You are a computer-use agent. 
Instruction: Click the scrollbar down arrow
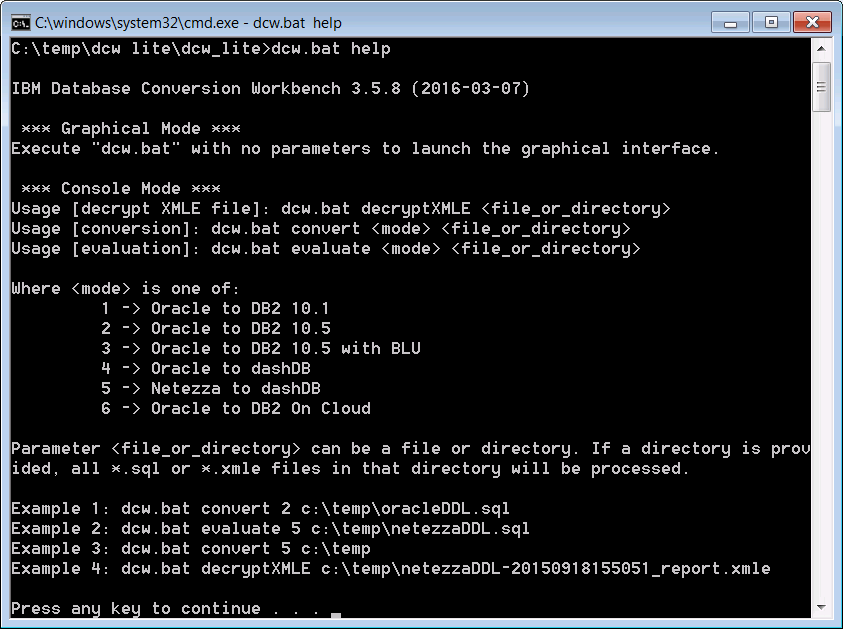pos(822,609)
